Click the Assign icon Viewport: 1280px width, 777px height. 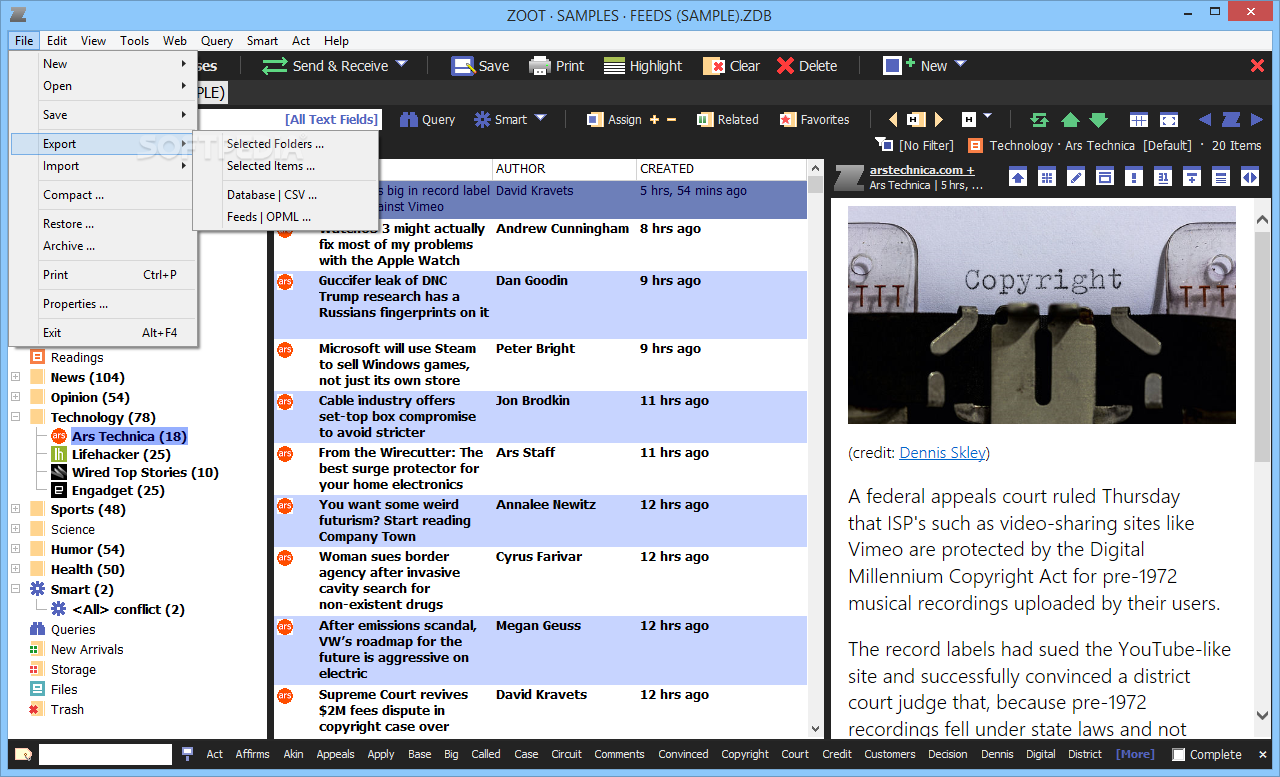click(594, 119)
